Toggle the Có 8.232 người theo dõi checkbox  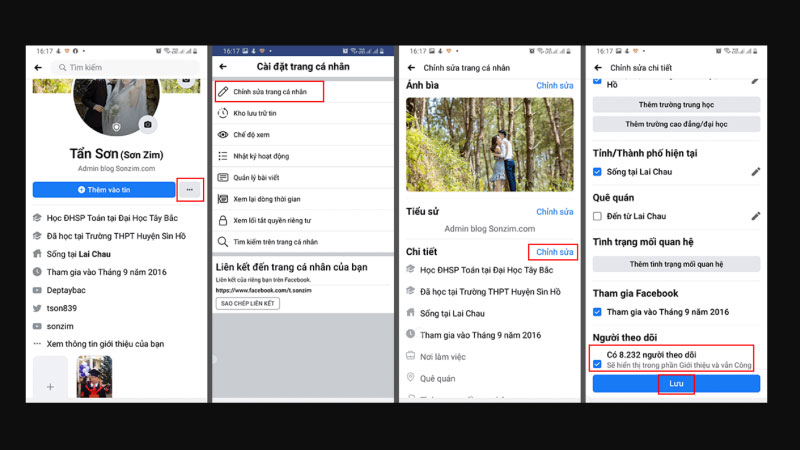597,365
